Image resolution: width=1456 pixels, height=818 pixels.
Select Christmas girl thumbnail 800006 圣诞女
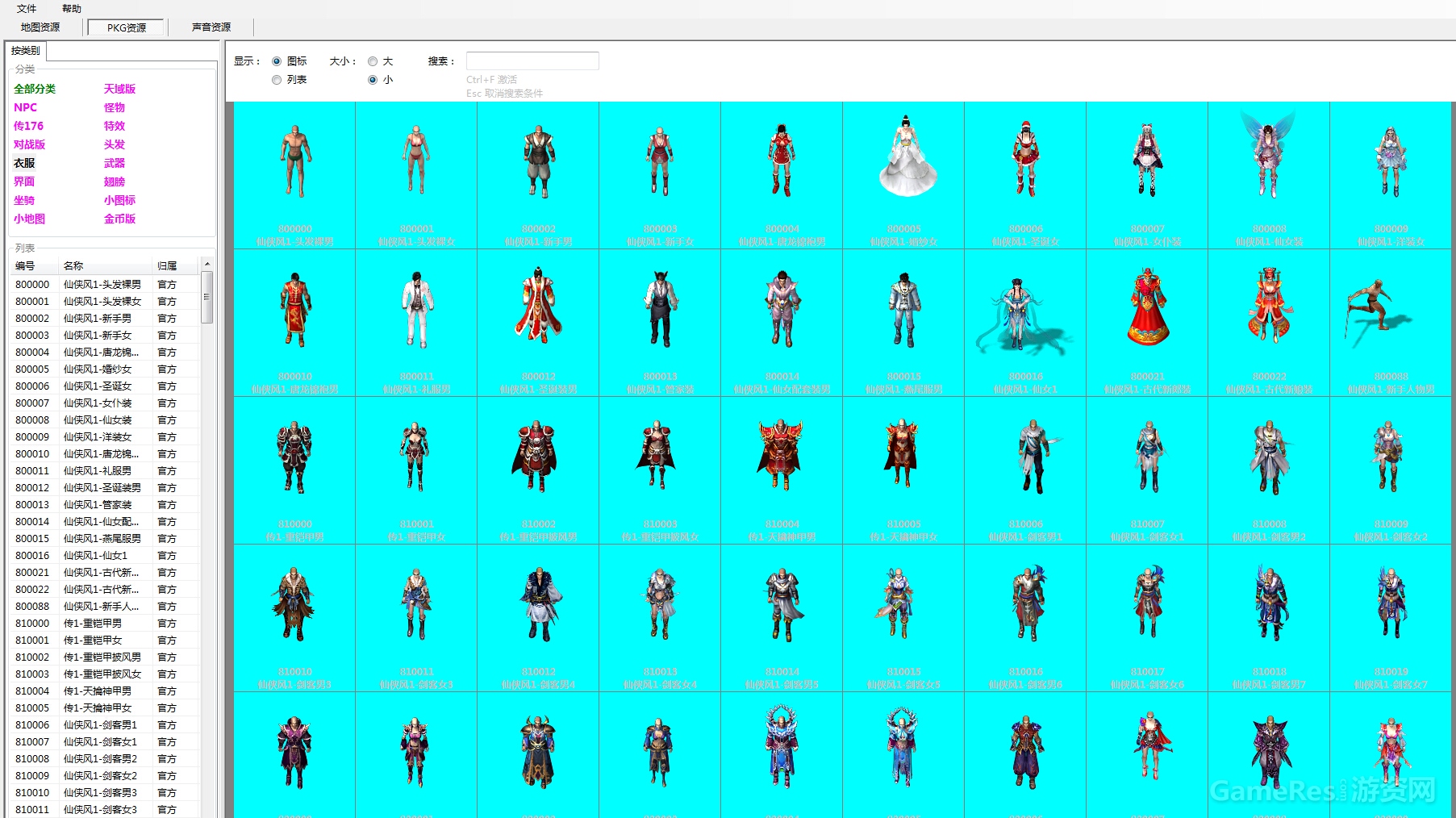tap(1025, 175)
